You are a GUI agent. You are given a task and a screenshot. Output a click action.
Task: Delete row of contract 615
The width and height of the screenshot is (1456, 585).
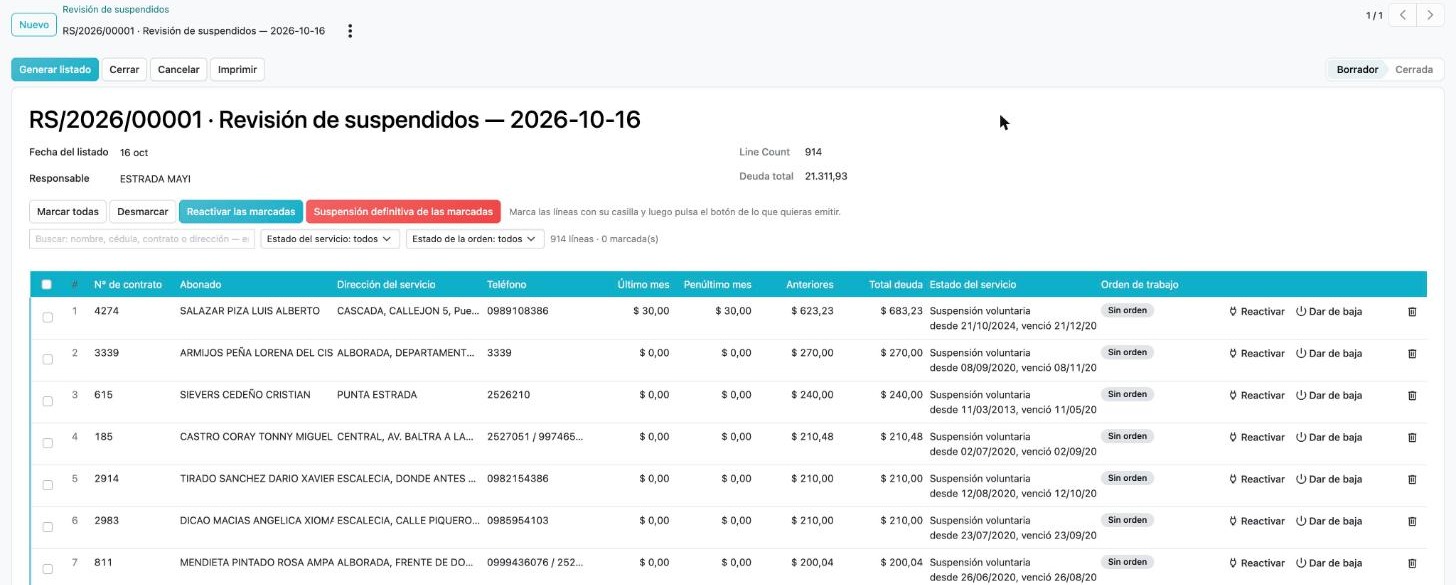coord(1412,396)
